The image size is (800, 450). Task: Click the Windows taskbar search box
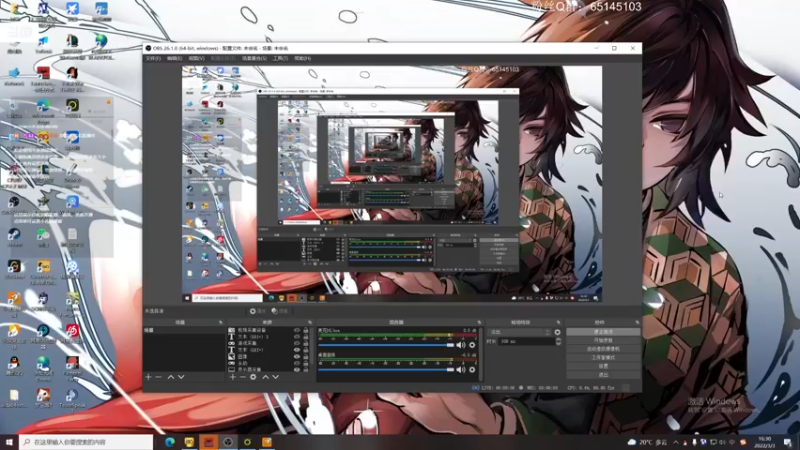tap(86, 442)
